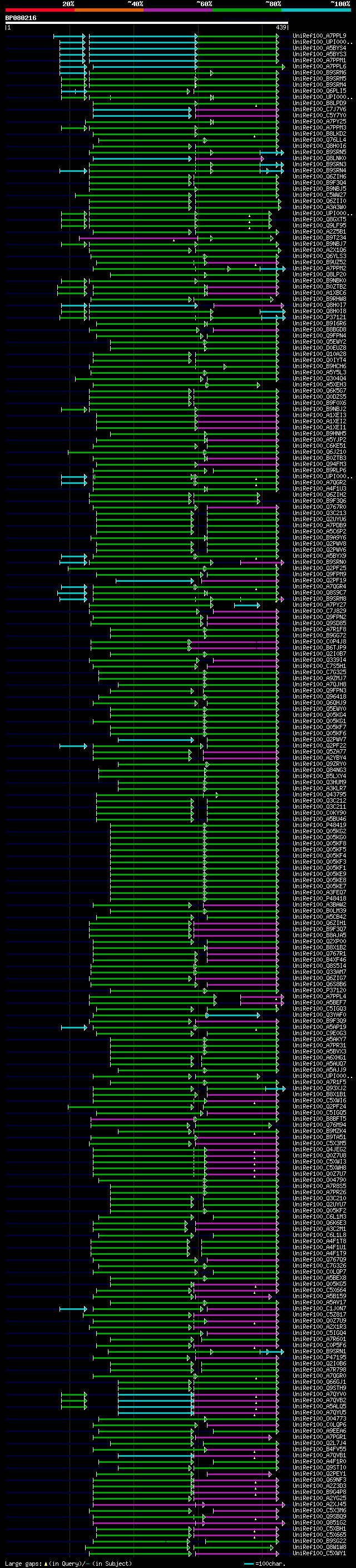
Task: Click the purple alignment segment in the C5Y7Y0 row
Action: pos(237,115)
